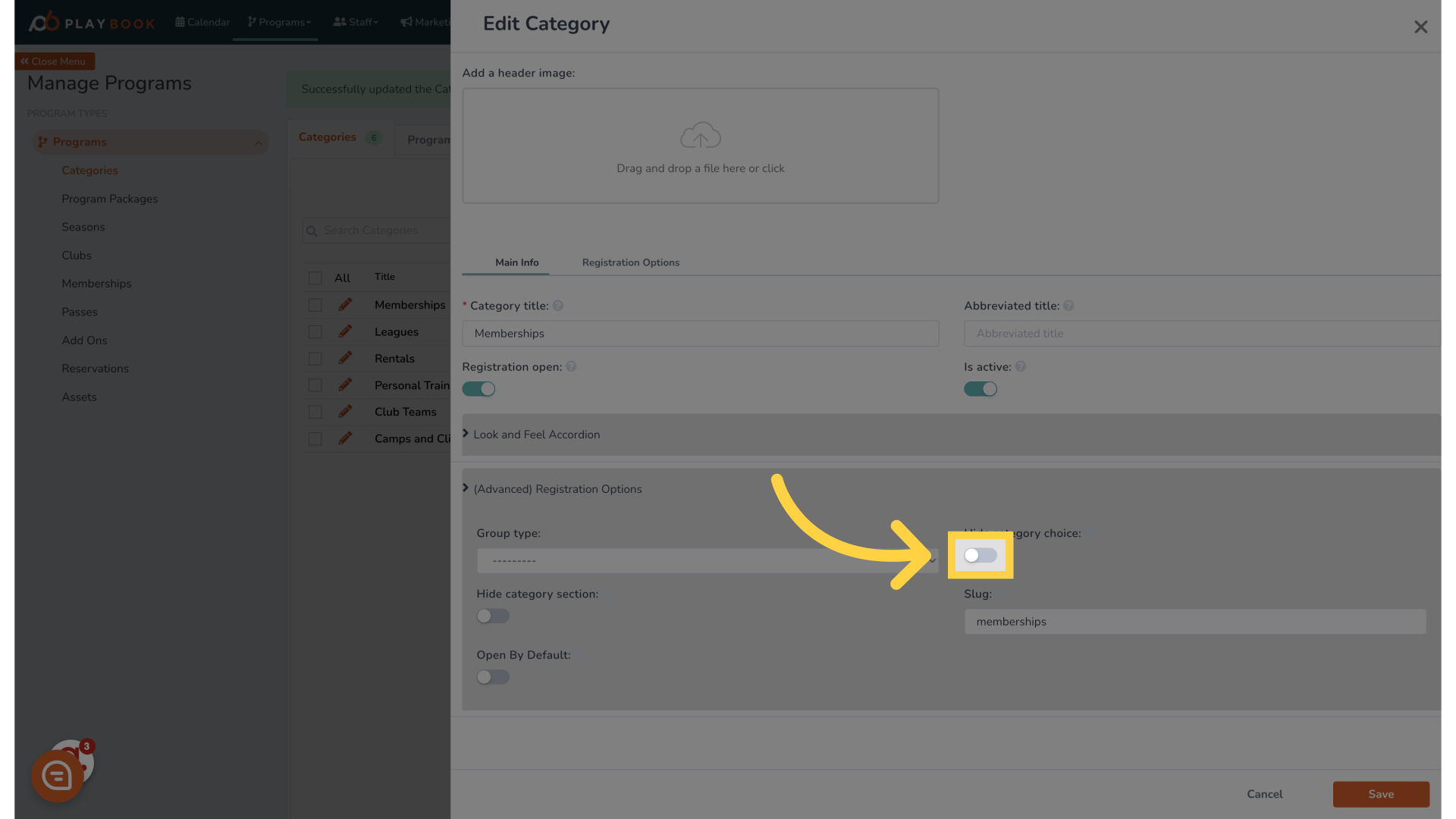Click the Search Categories field
Image resolution: width=1456 pixels, height=819 pixels.
pos(377,231)
